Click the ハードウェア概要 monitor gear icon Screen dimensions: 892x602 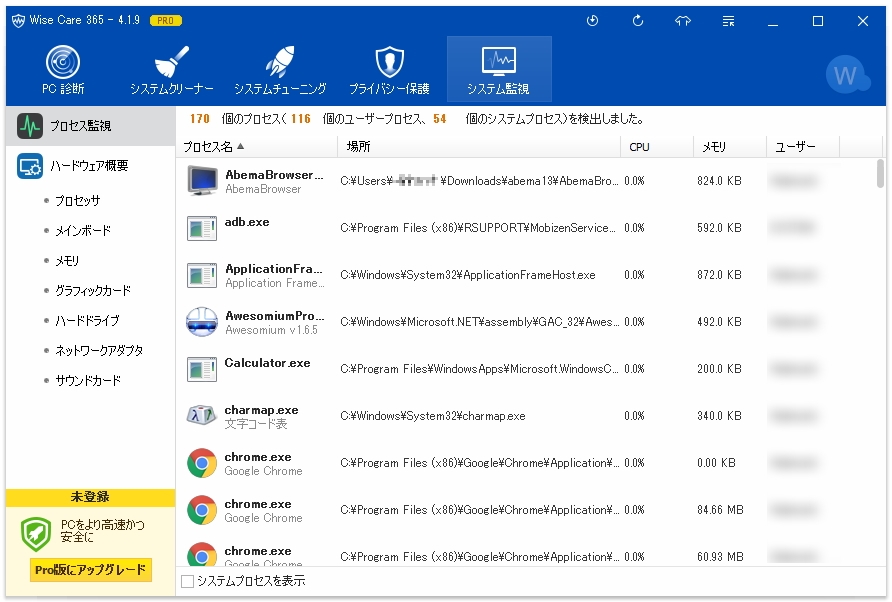[x=30, y=166]
